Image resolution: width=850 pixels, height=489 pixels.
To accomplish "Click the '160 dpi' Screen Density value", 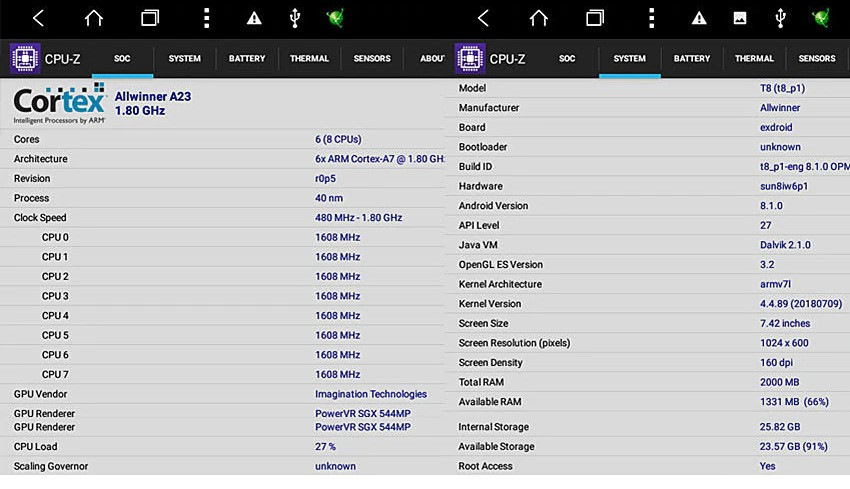I will point(776,363).
